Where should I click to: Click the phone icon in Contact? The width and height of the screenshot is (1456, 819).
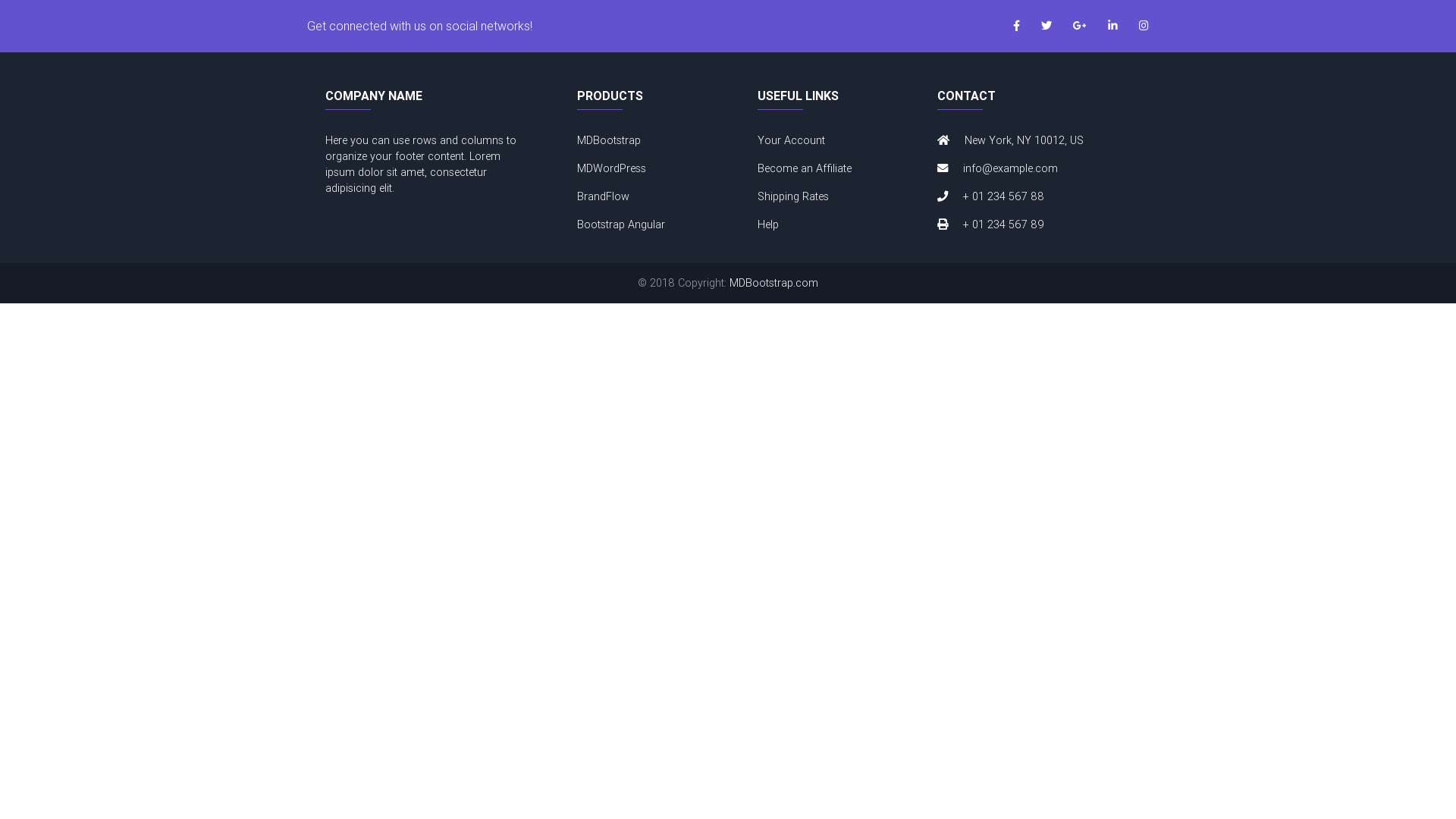[x=943, y=196]
